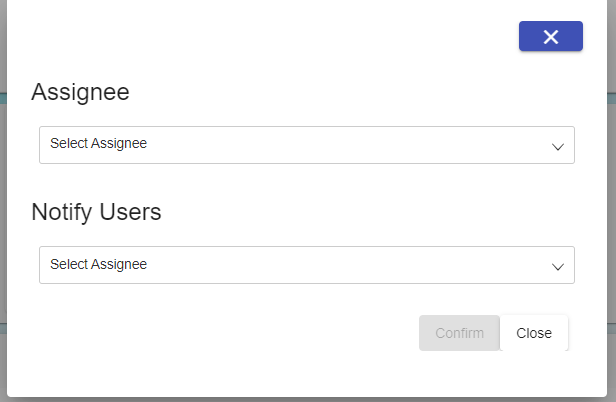616x402 pixels.
Task: Click "Select Assignee" placeholder under Assignee heading
Action: click(99, 144)
